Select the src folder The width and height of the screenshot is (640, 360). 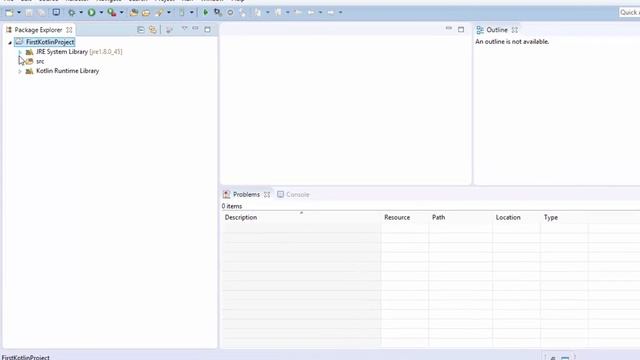(x=40, y=61)
